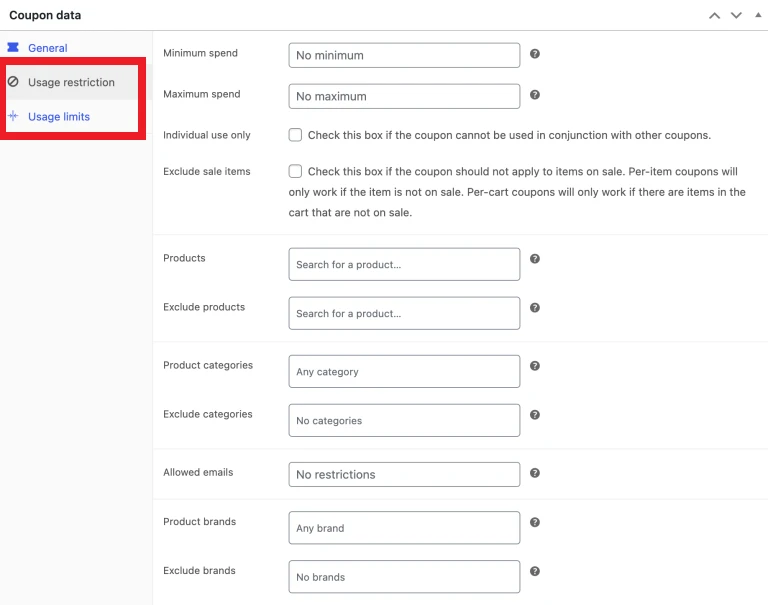
Task: Enable the Individual use only checkbox
Action: click(295, 135)
